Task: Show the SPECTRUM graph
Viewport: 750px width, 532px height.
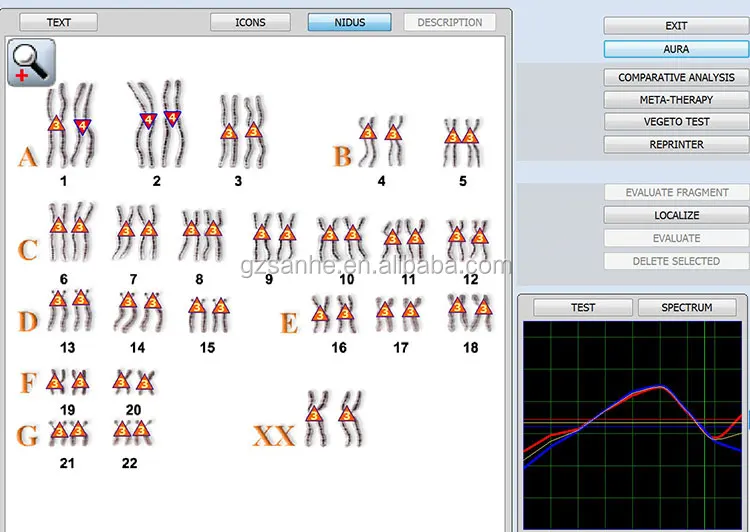Action: click(x=686, y=307)
